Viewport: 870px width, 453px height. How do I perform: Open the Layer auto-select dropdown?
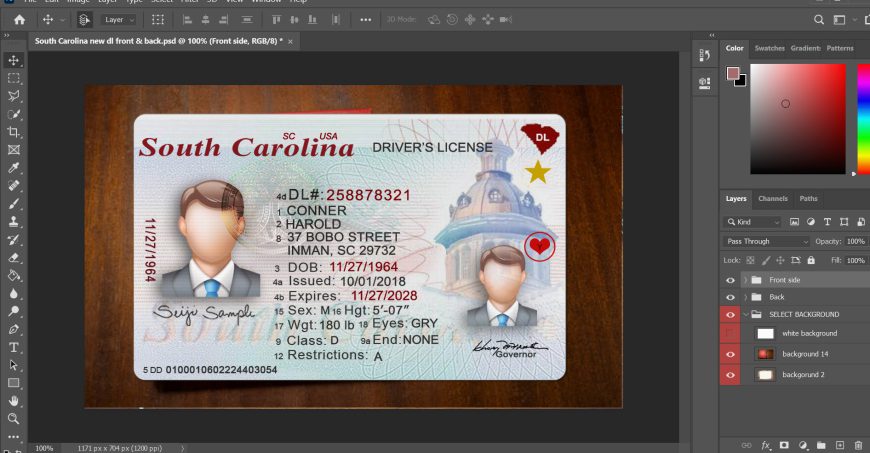click(119, 20)
